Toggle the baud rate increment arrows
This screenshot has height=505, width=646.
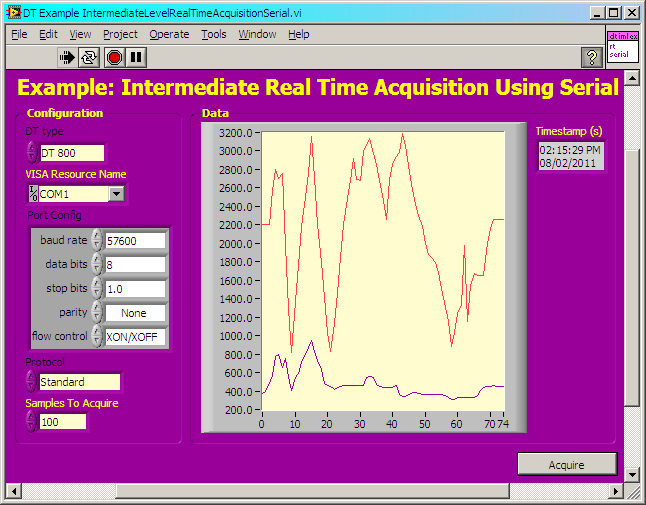pyautogui.click(x=96, y=240)
